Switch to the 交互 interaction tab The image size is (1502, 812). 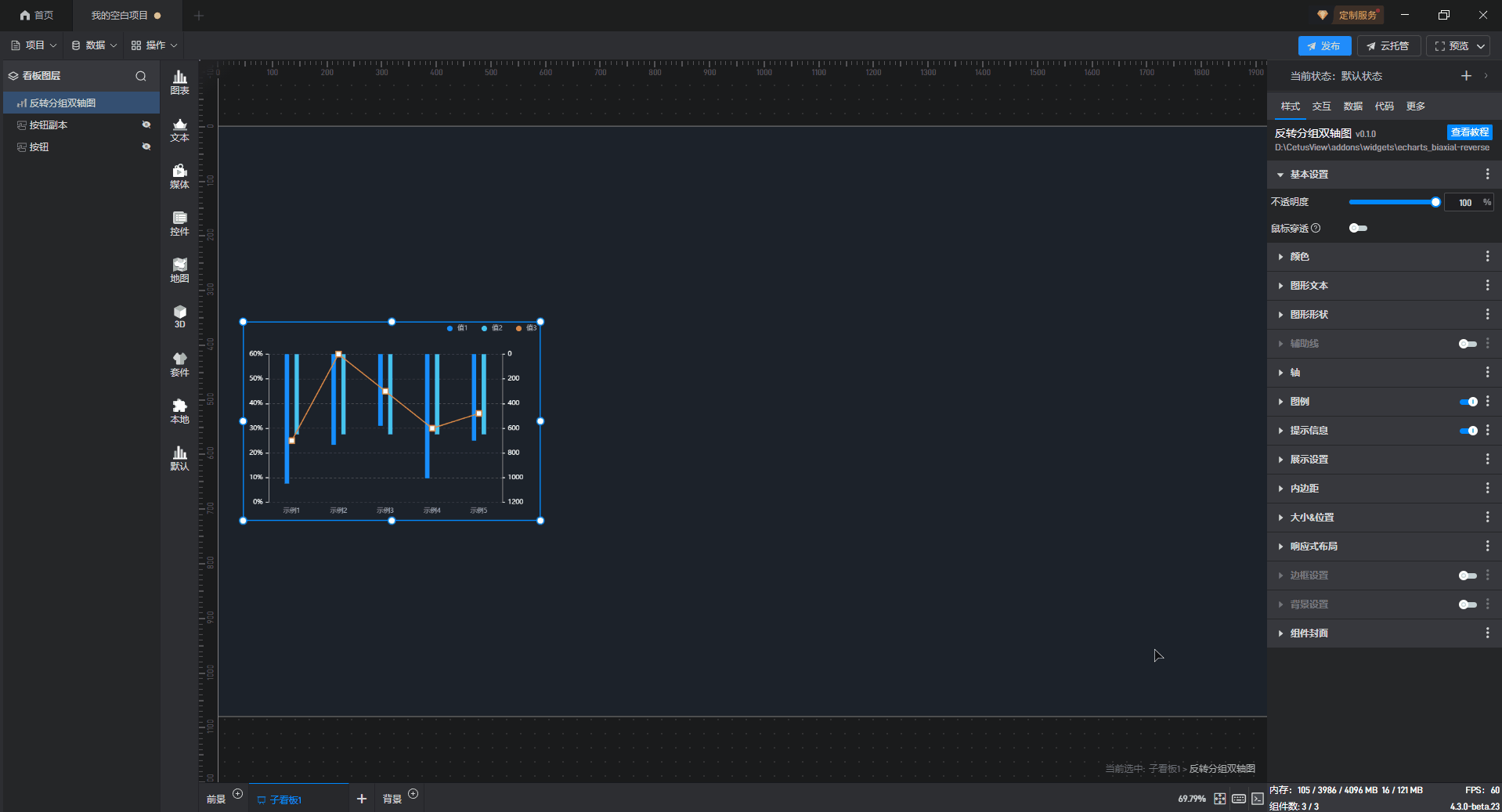point(1322,106)
